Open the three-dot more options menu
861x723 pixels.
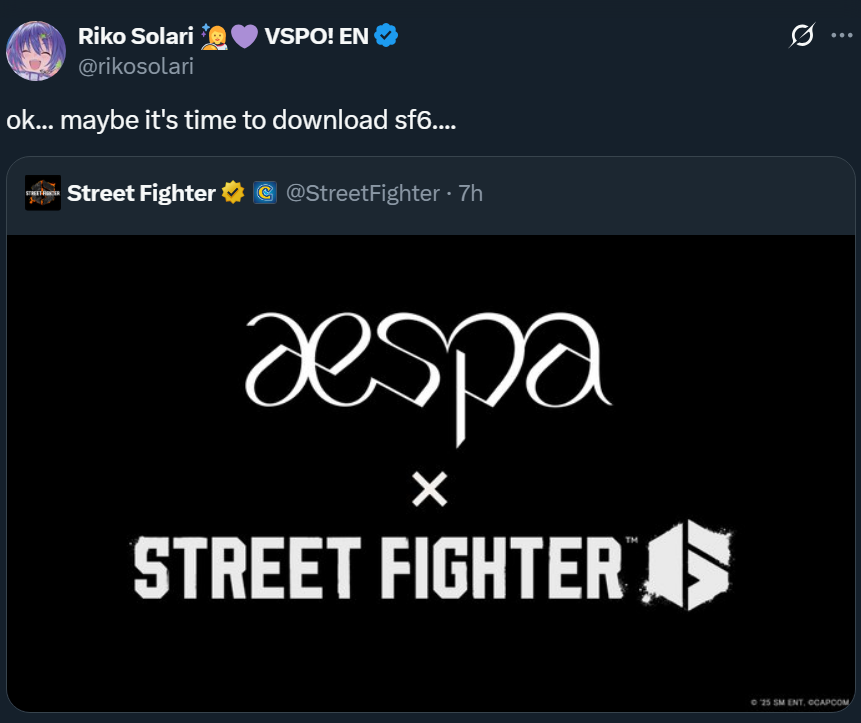(840, 35)
